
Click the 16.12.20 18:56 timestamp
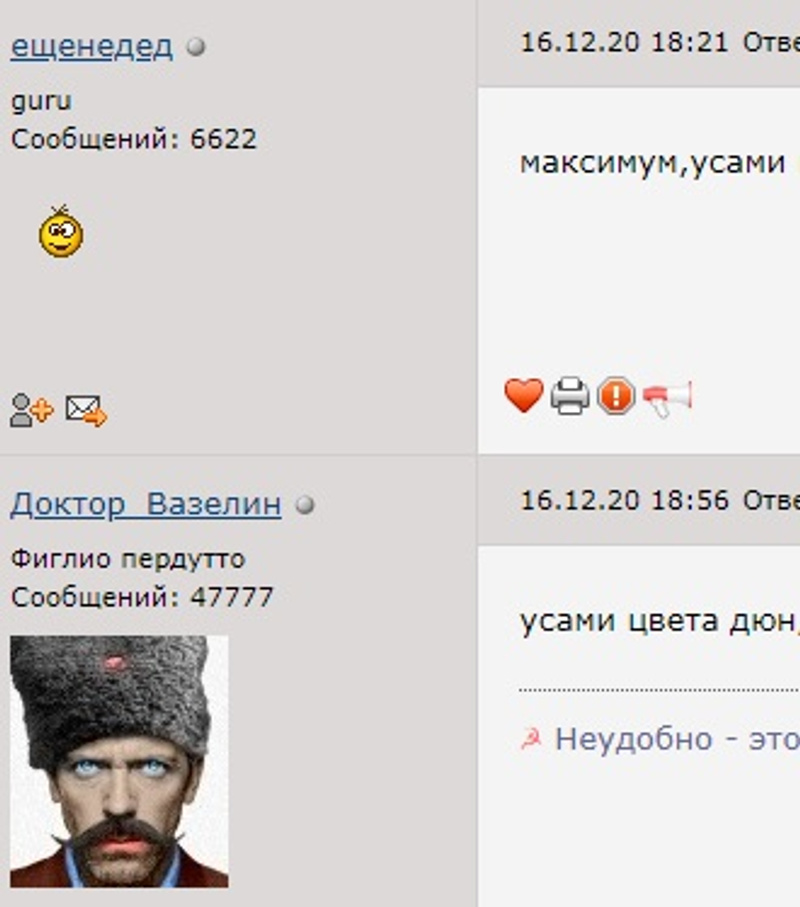pos(625,501)
